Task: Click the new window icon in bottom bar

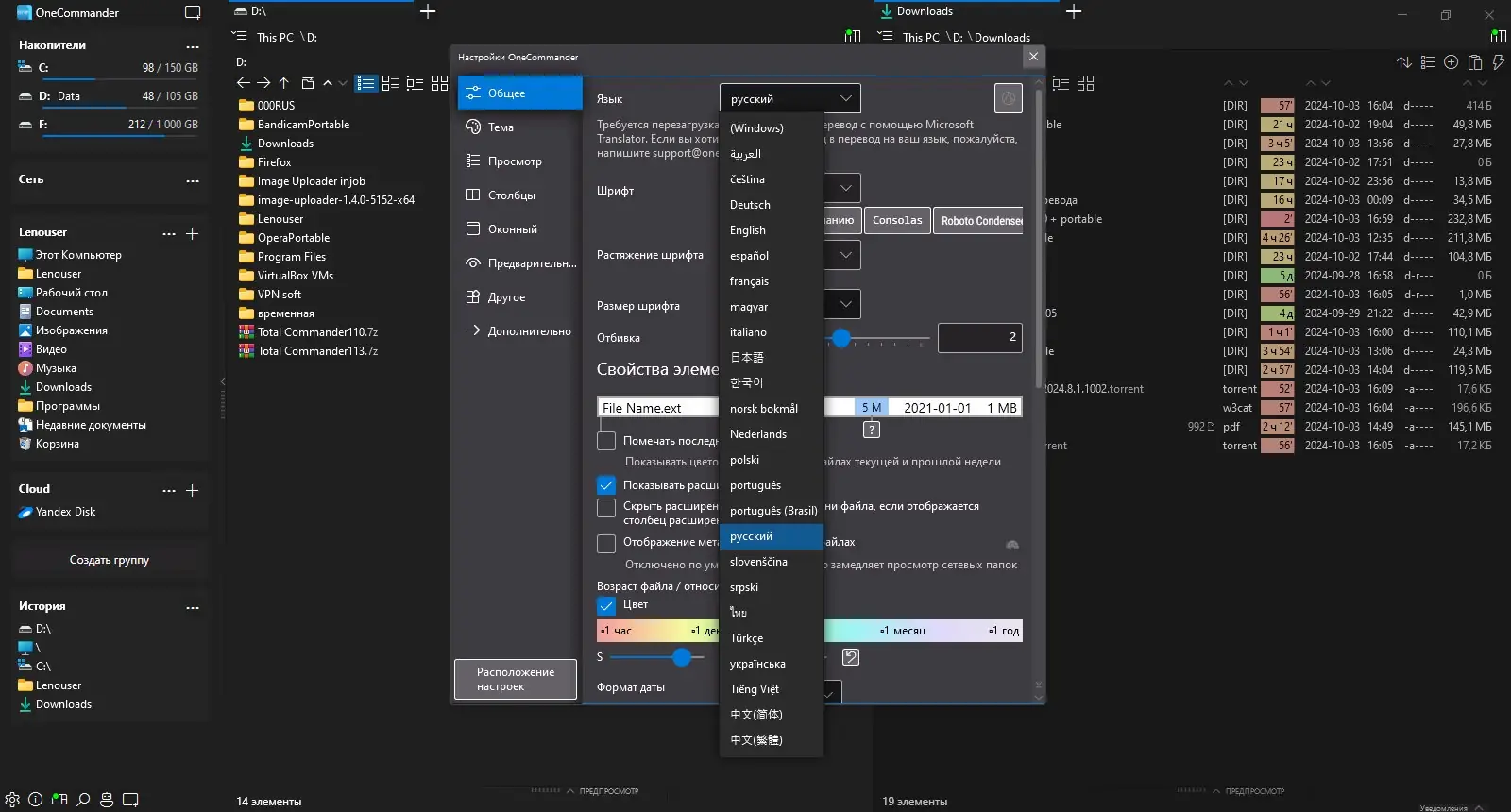Action: pos(130,799)
